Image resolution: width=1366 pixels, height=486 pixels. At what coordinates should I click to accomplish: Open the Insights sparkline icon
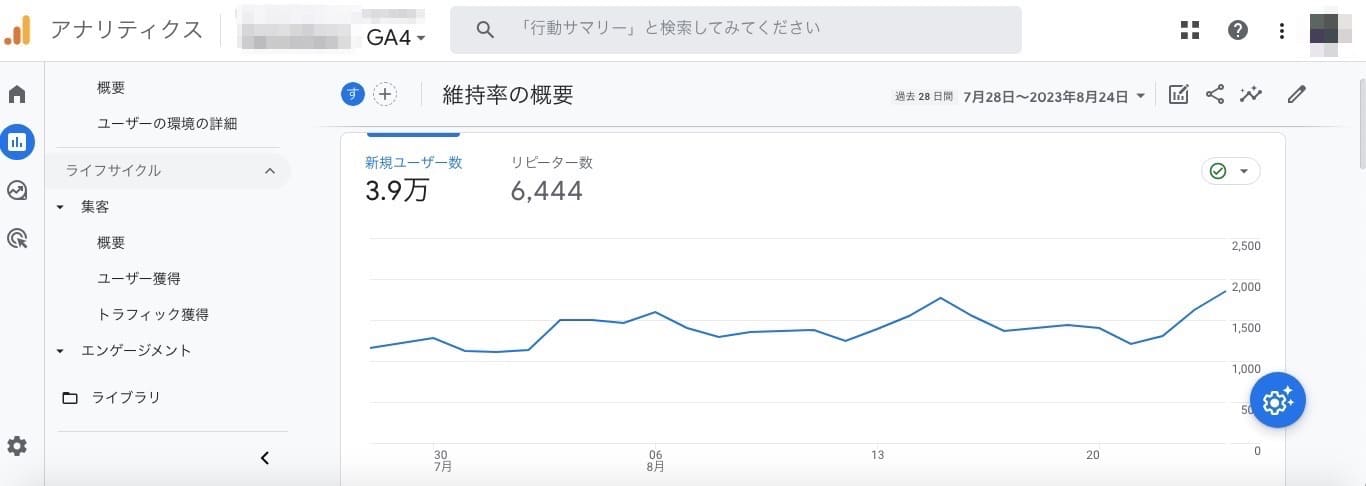click(x=1251, y=95)
